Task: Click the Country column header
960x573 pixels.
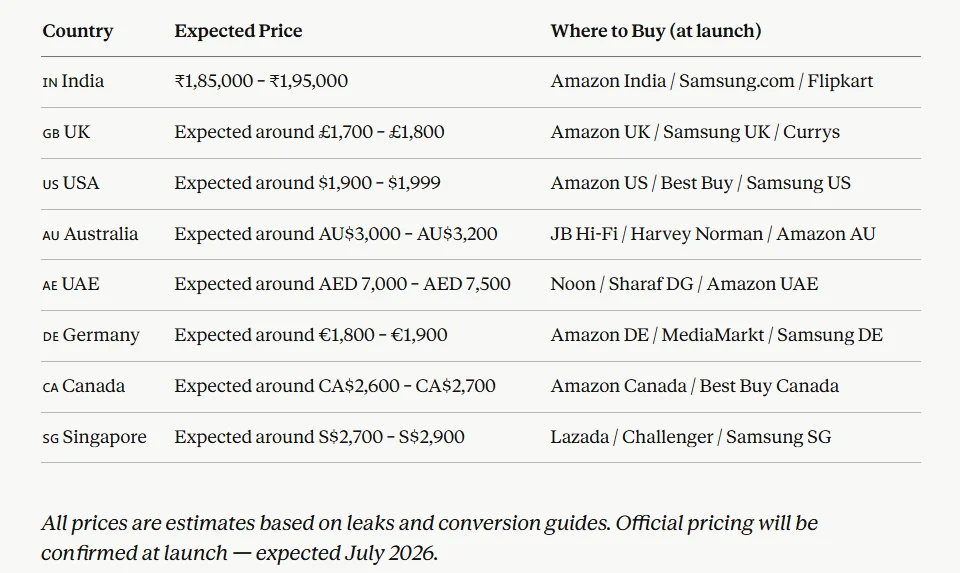Action: (x=78, y=31)
